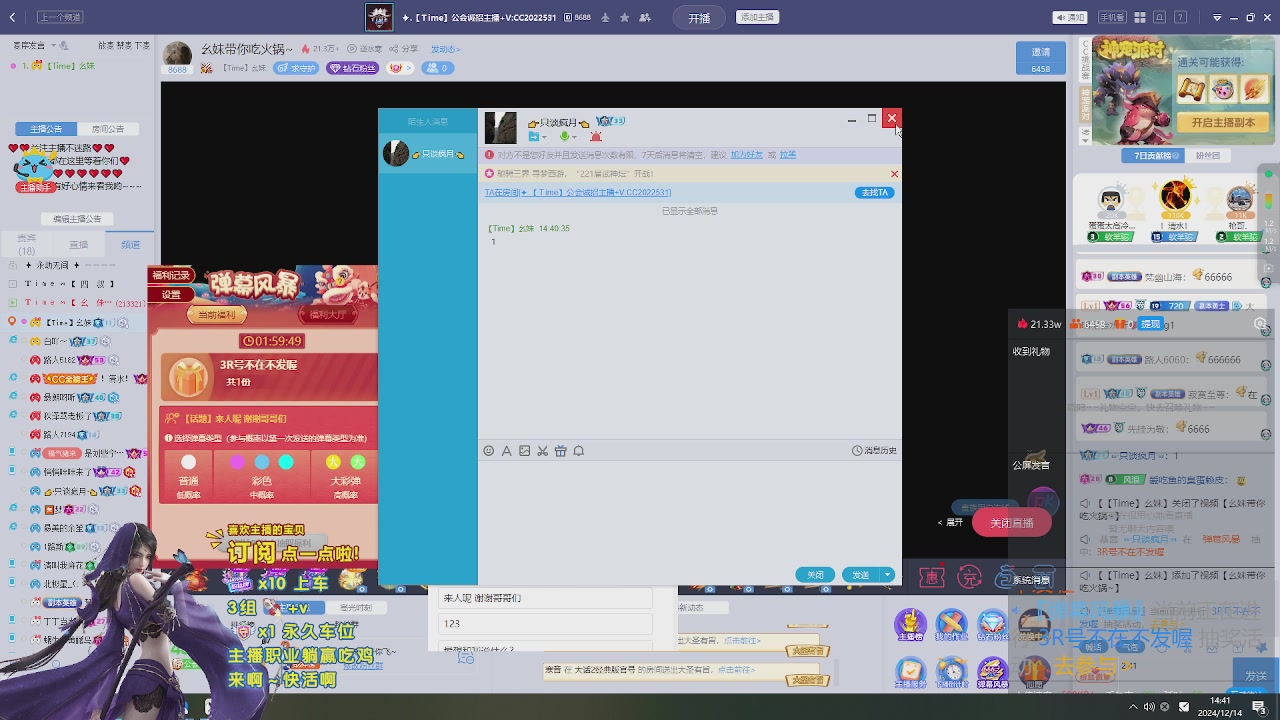This screenshot has height=720, width=1280.
Task: Open 只谈疯月 avatar in chat header
Action: [501, 128]
